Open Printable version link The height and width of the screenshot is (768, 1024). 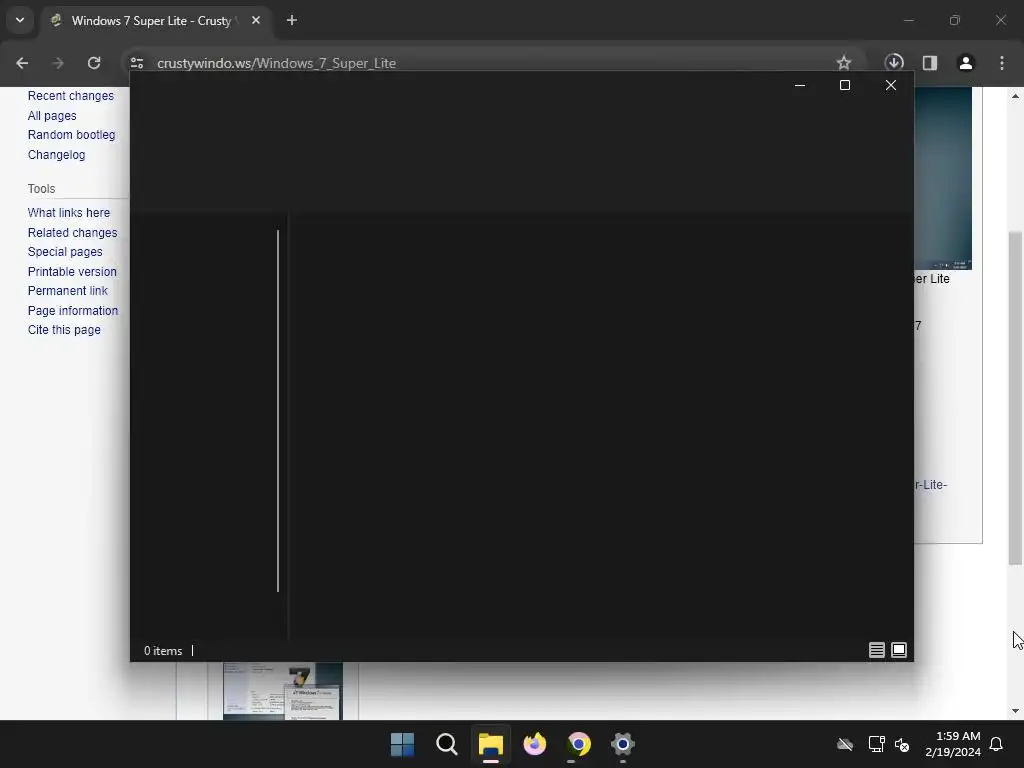tap(72, 272)
